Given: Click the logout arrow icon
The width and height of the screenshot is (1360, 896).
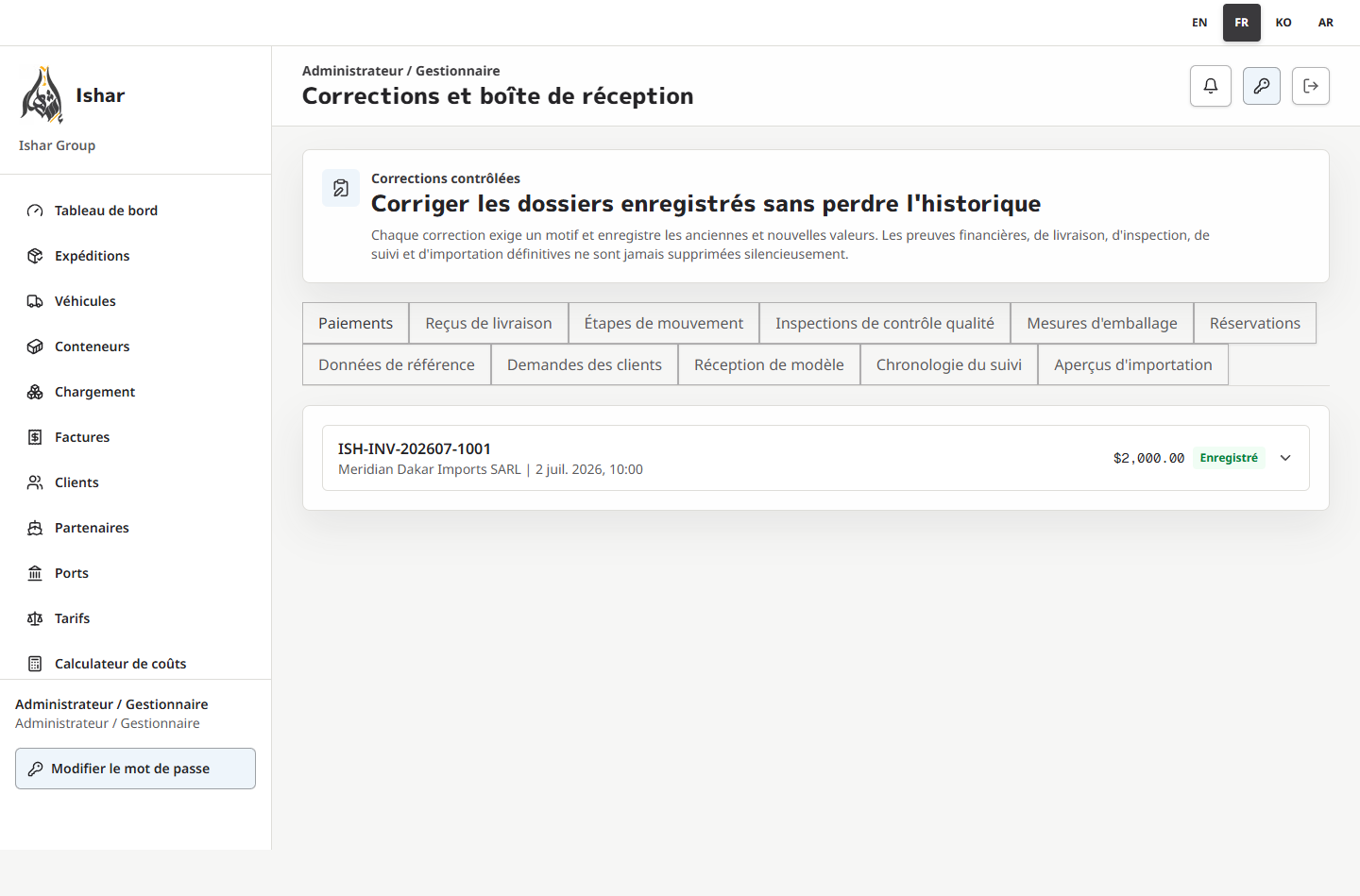Looking at the screenshot, I should (x=1311, y=86).
